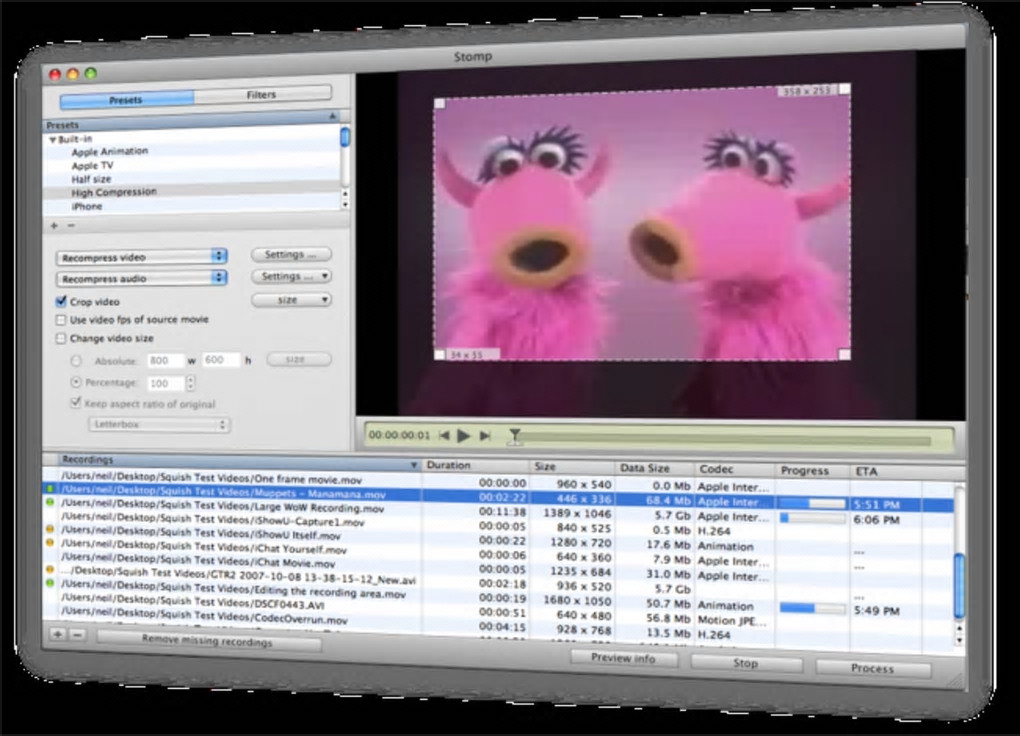
Task: Toggle Keep aspect ratio of original
Action: tap(75, 403)
